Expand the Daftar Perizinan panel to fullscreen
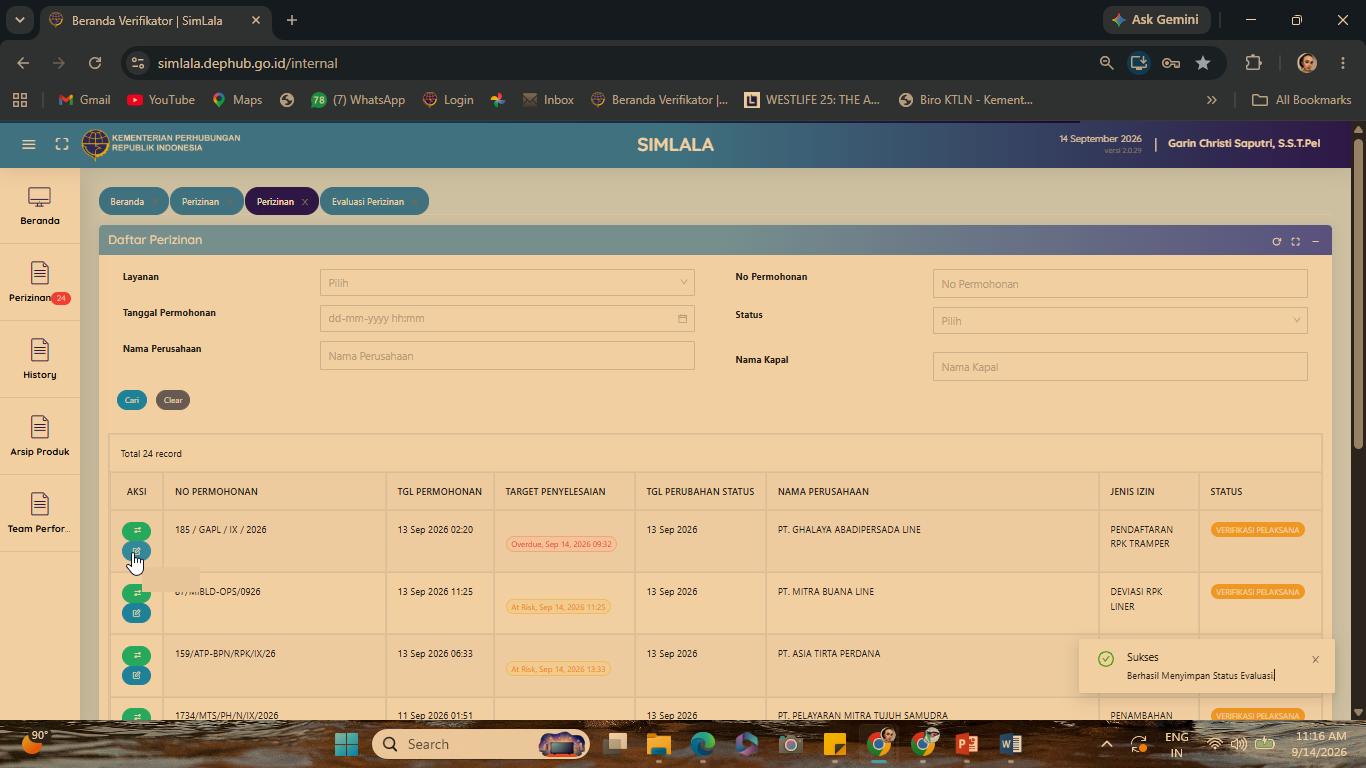This screenshot has height=768, width=1366. [1296, 241]
